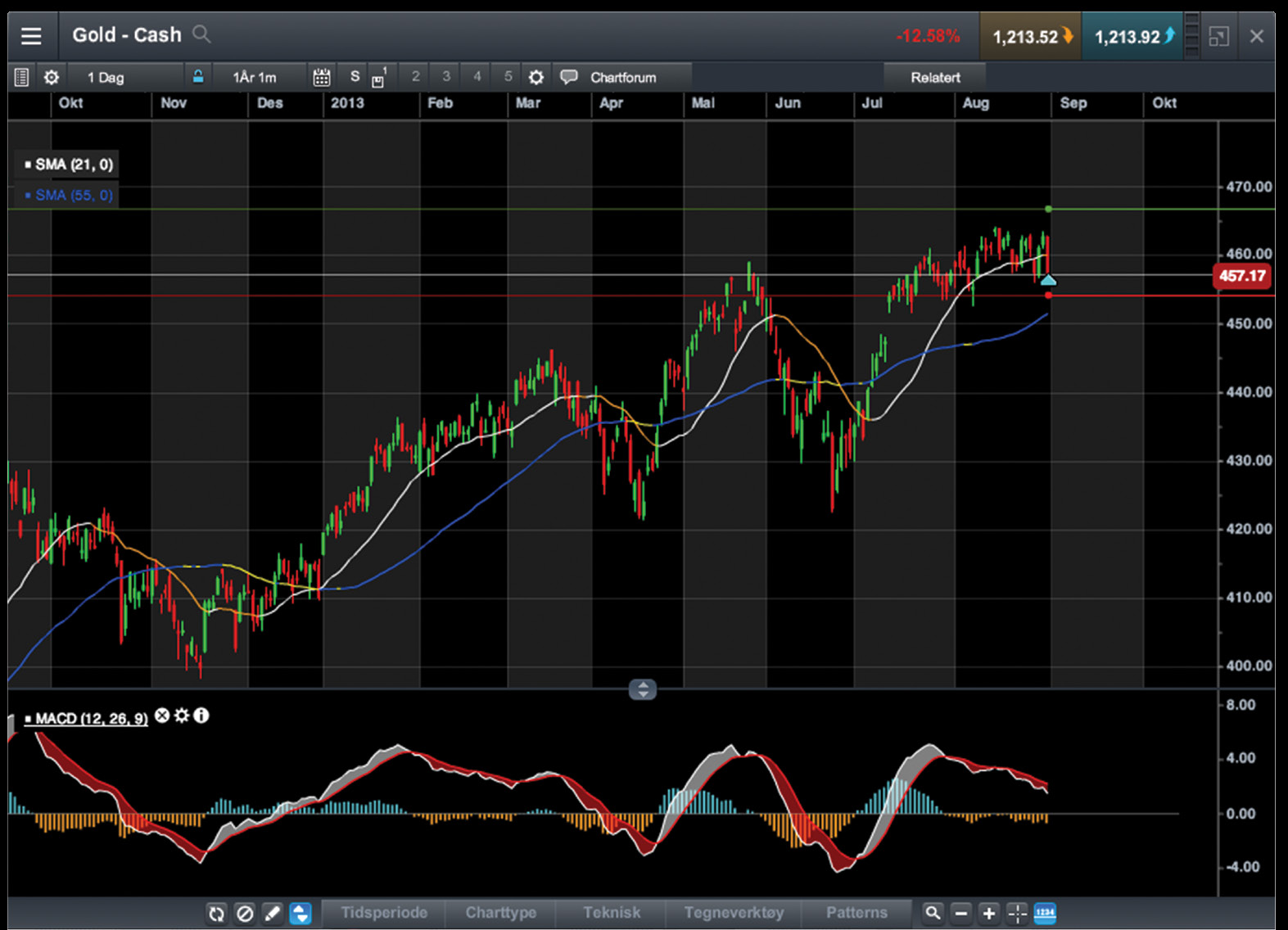Open layout settings gear beside slot 5

point(536,77)
